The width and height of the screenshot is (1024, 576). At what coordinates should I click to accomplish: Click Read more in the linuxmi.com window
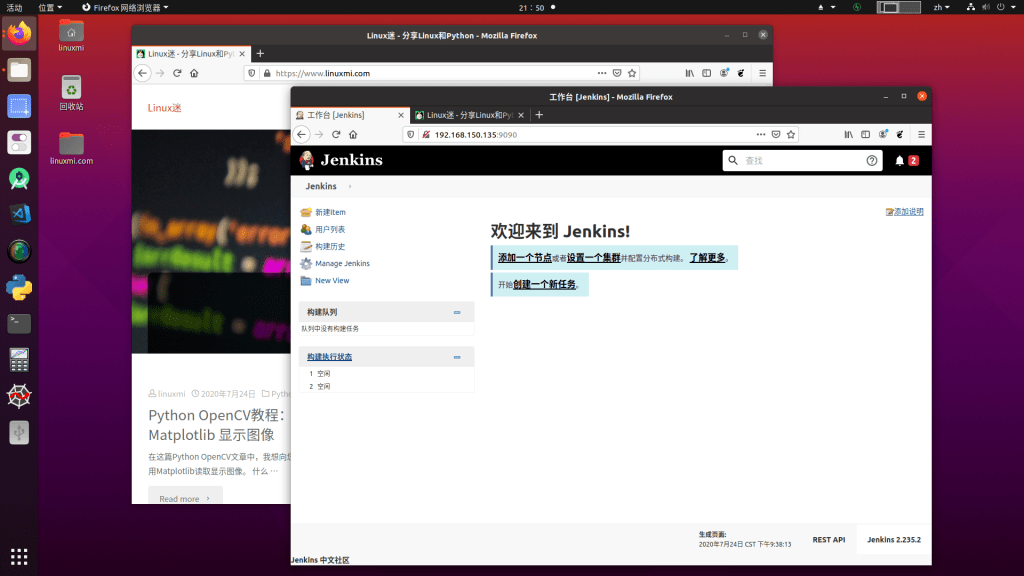point(185,498)
